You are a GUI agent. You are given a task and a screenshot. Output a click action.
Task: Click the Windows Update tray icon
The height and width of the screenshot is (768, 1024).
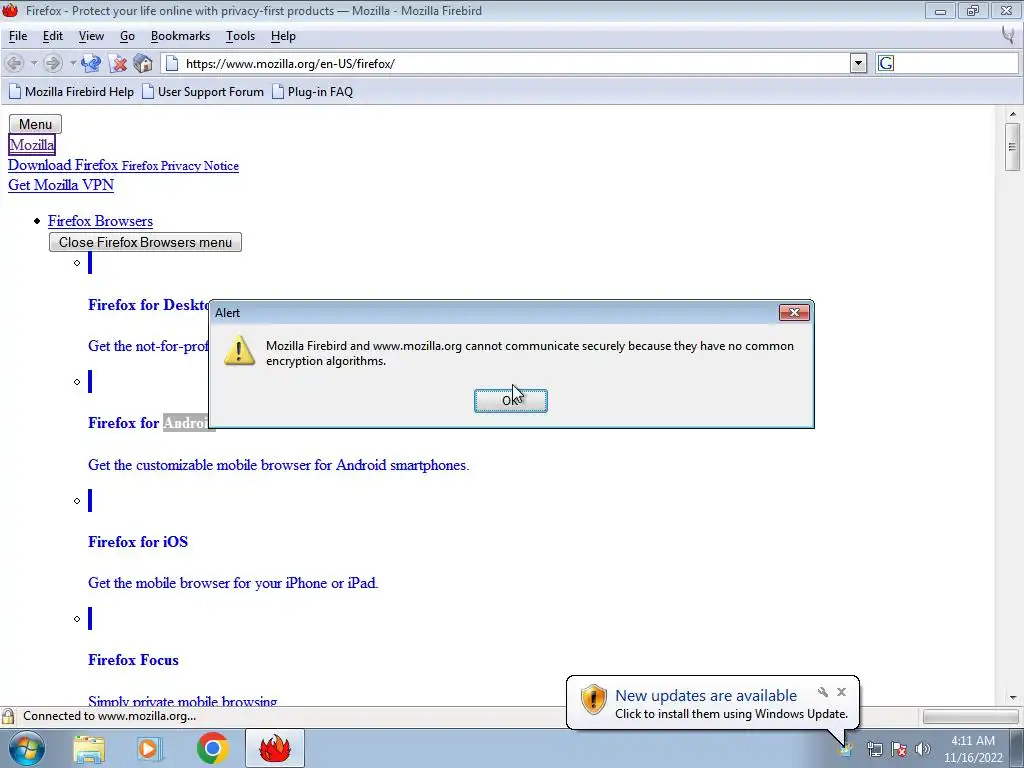846,749
